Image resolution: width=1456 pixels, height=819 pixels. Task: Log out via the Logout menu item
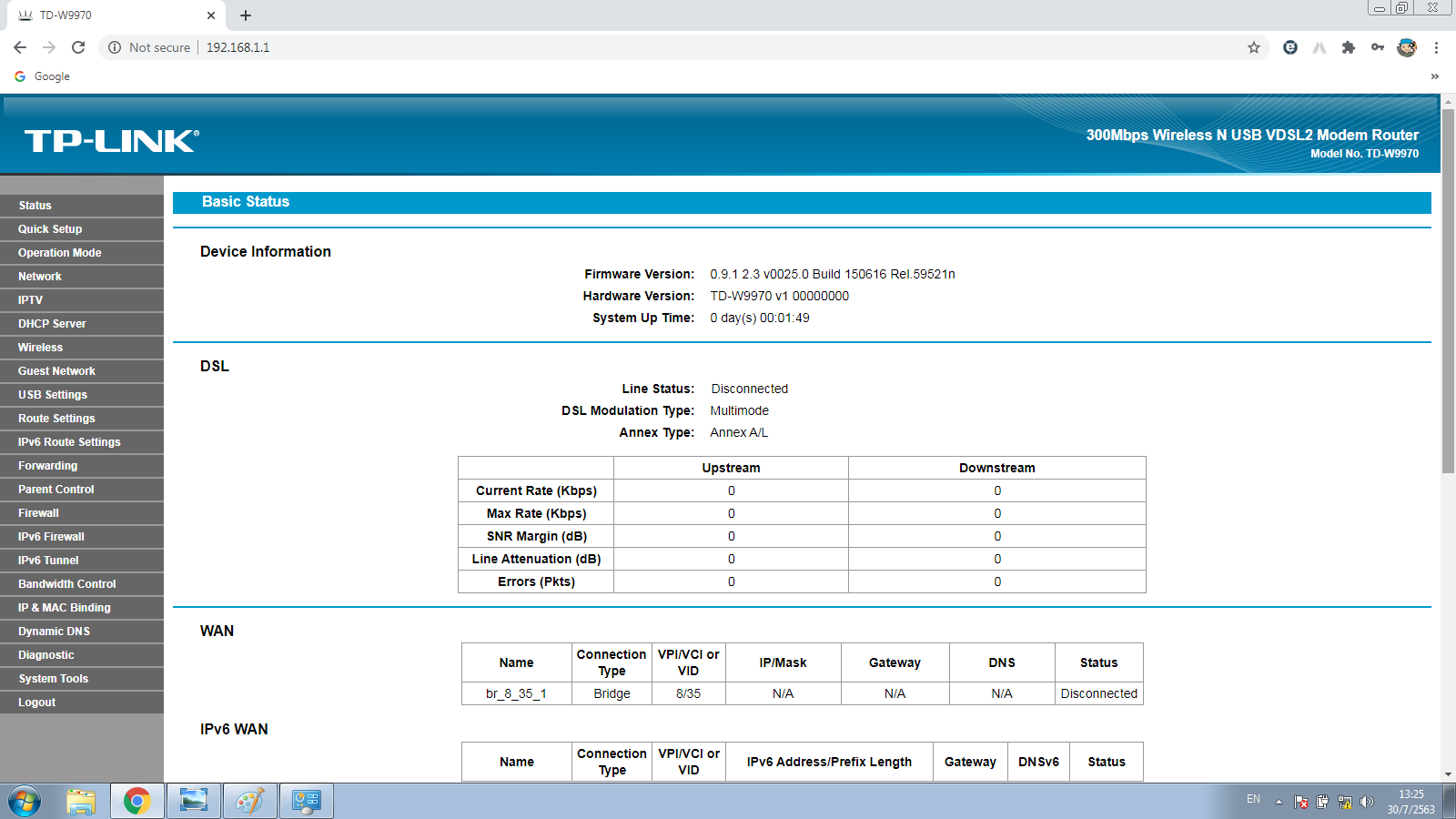[82, 703]
